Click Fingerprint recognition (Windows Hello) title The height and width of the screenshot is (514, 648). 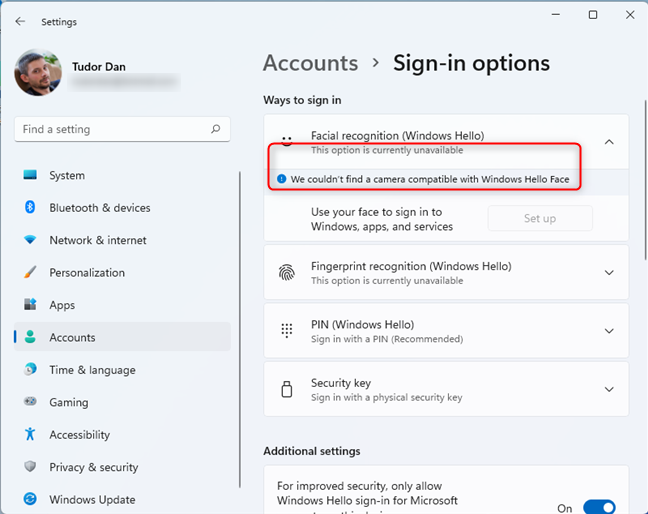pos(411,266)
